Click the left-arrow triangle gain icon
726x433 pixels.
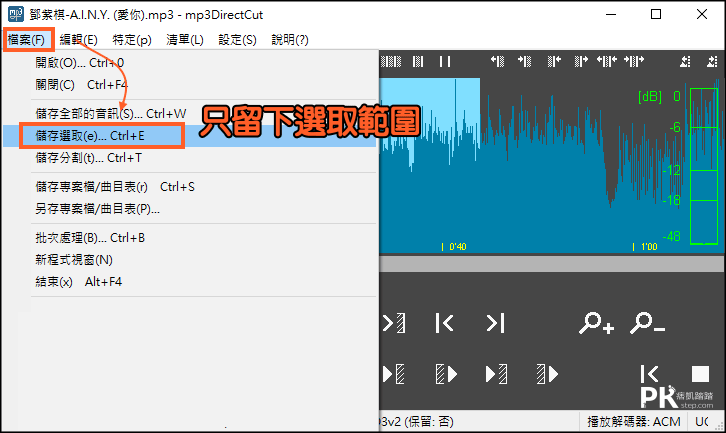(x=685, y=61)
